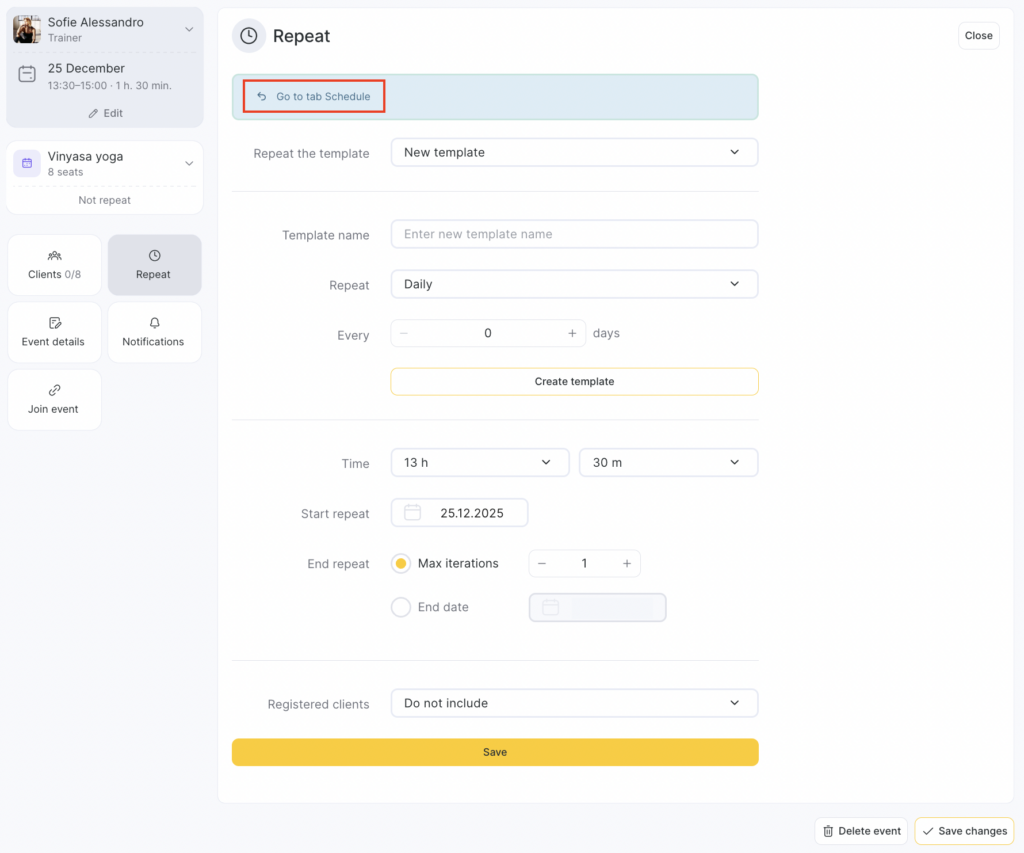Click the back arrow icon beside Go to tab Schedule

pyautogui.click(x=262, y=97)
